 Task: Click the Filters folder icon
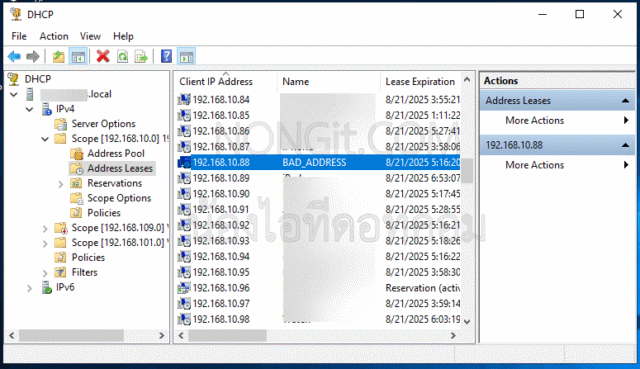[60, 272]
